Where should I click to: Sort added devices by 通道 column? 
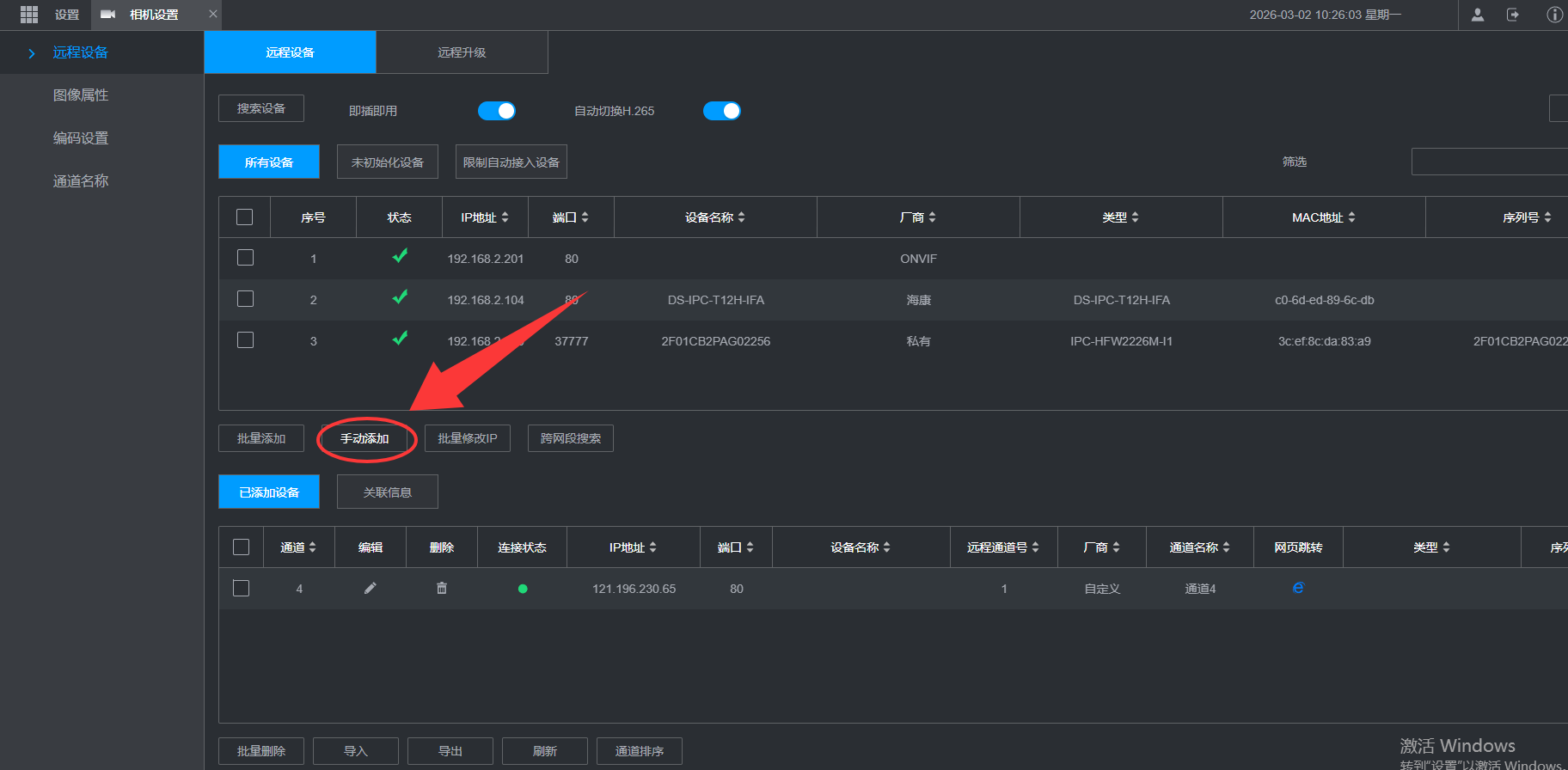pos(298,547)
